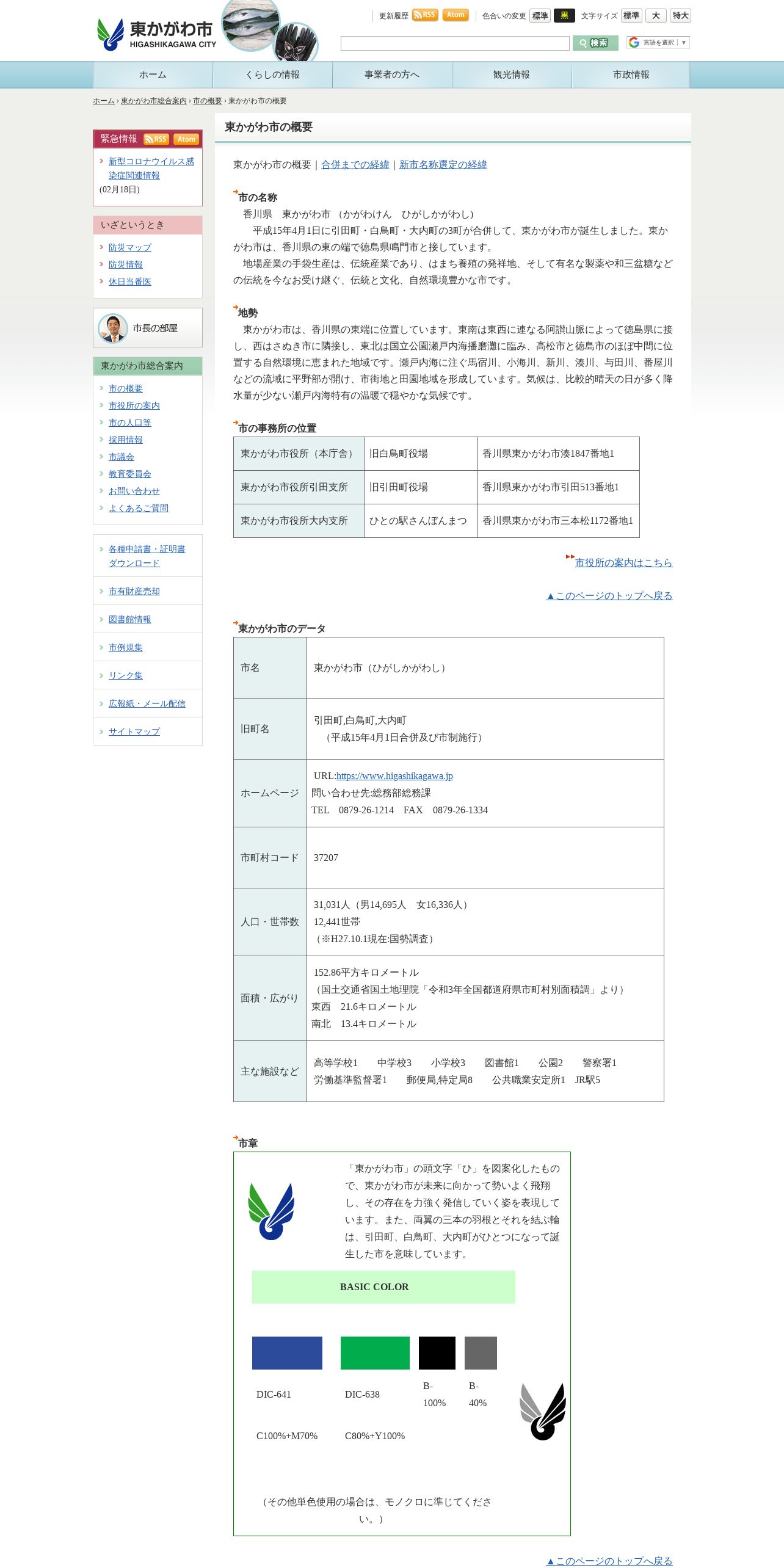This screenshot has width=784, height=1568.
Task: Open the 市政情報 navigation tab
Action: [631, 75]
